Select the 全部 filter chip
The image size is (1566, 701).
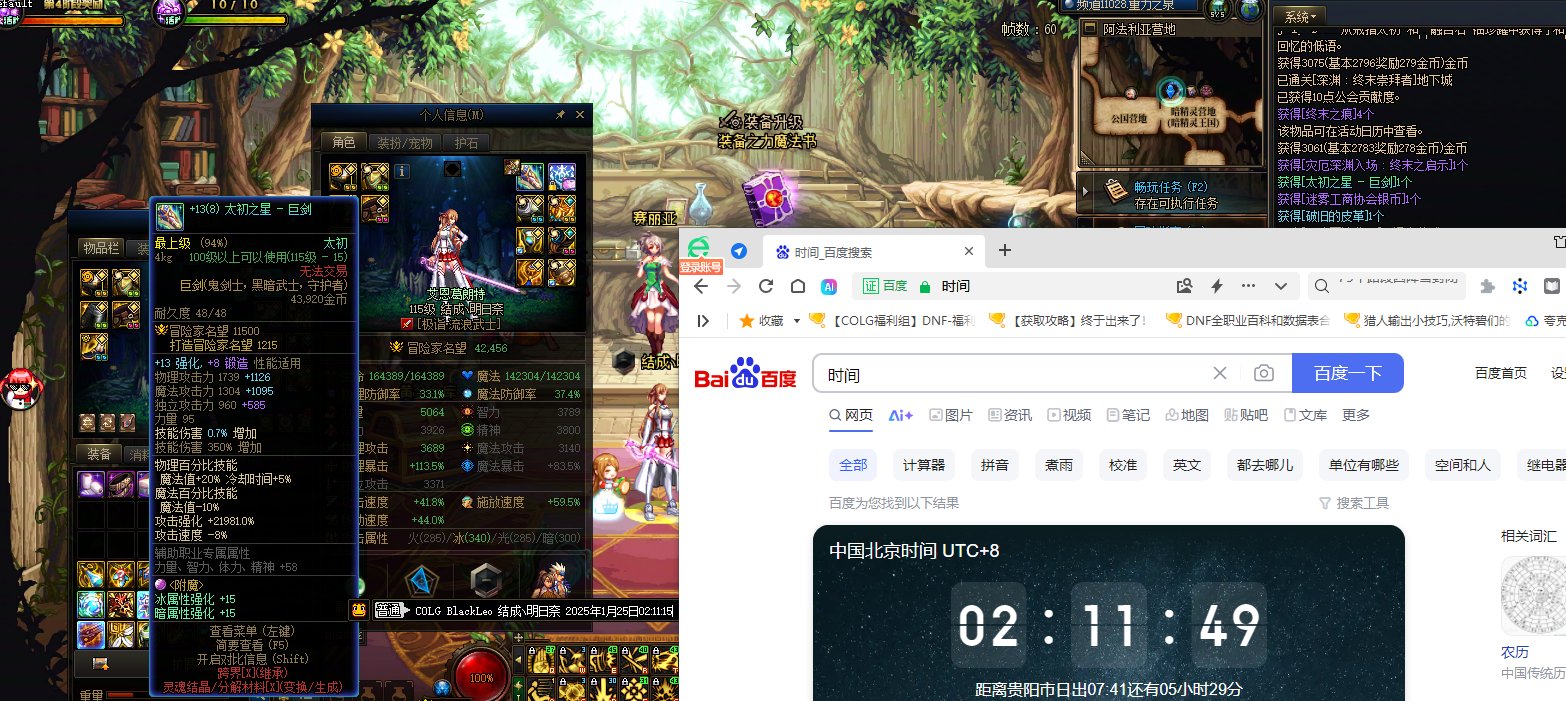[853, 465]
